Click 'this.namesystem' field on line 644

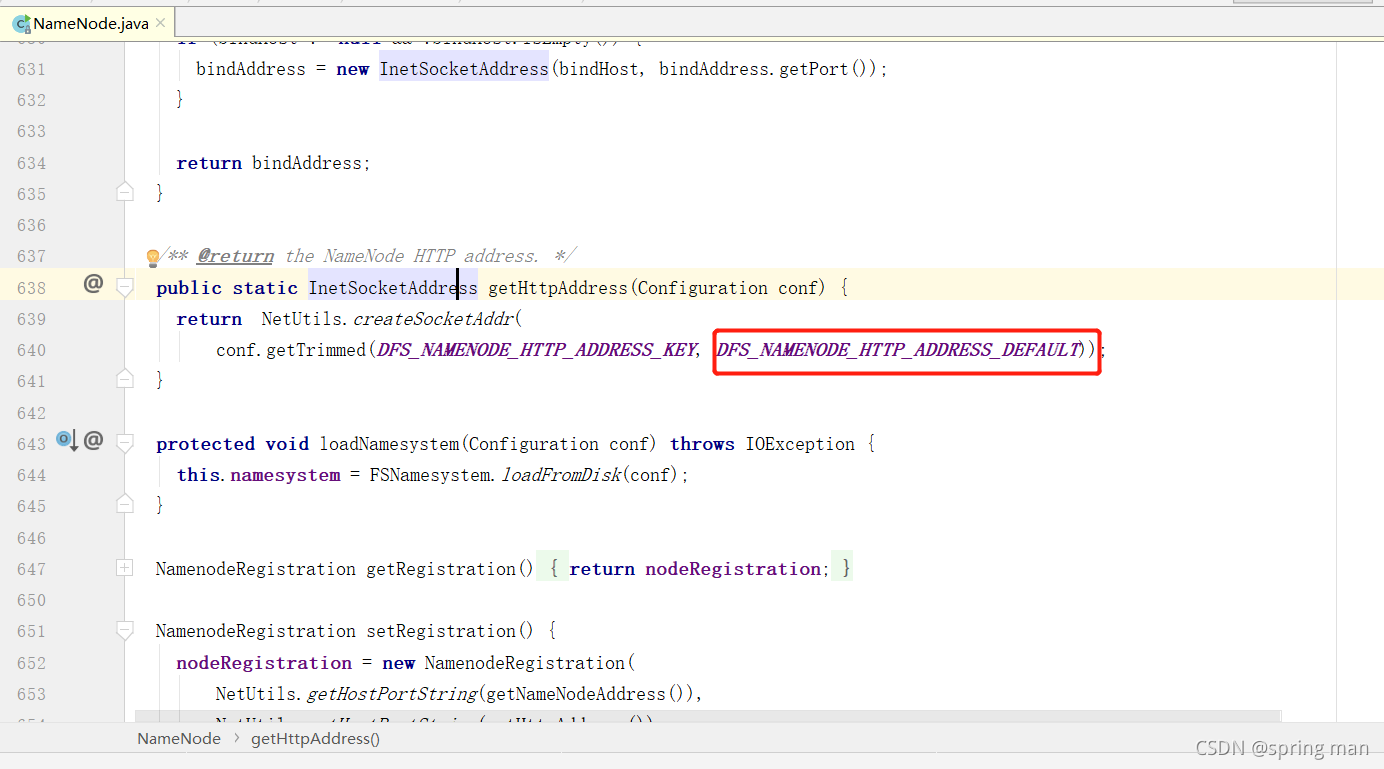[x=258, y=475]
